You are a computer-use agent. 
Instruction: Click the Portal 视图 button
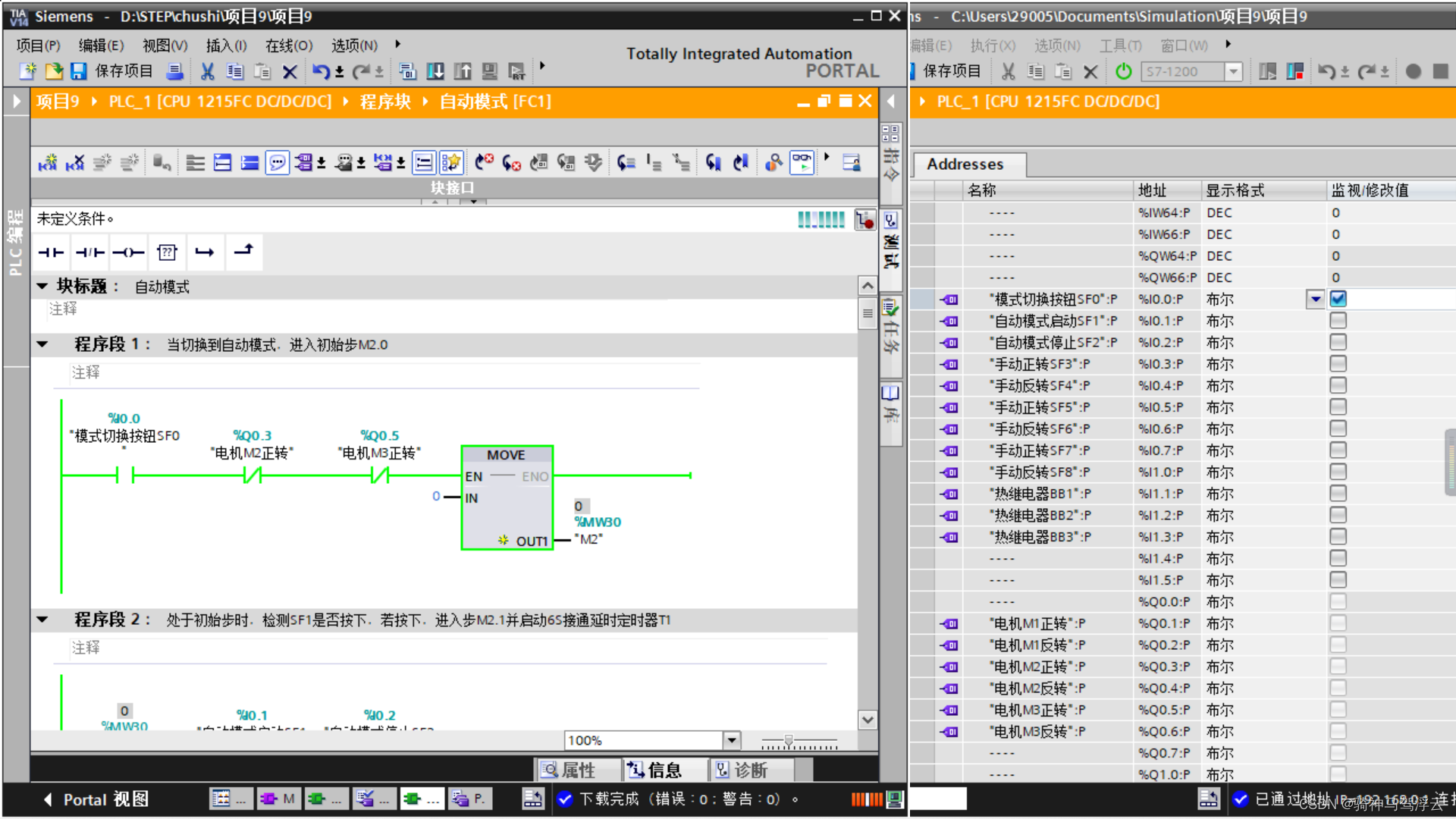(x=97, y=799)
